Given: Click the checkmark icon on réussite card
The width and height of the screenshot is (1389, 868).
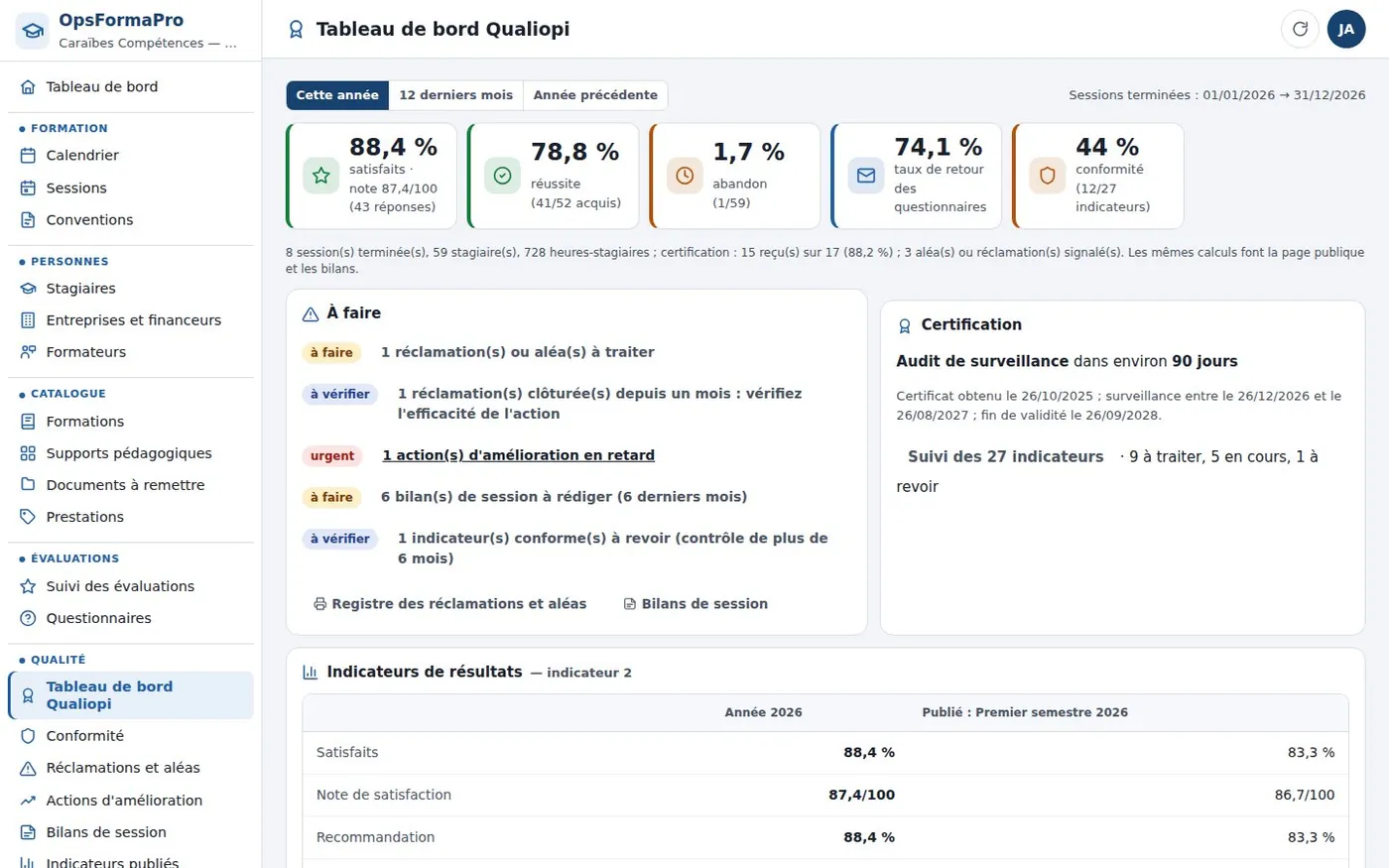Looking at the screenshot, I should pos(502,176).
